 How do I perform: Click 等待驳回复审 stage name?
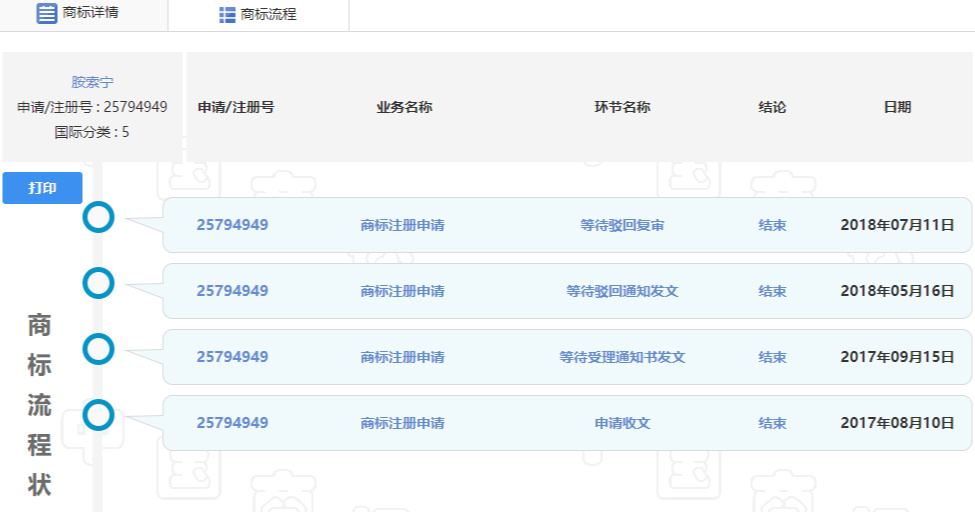point(622,225)
